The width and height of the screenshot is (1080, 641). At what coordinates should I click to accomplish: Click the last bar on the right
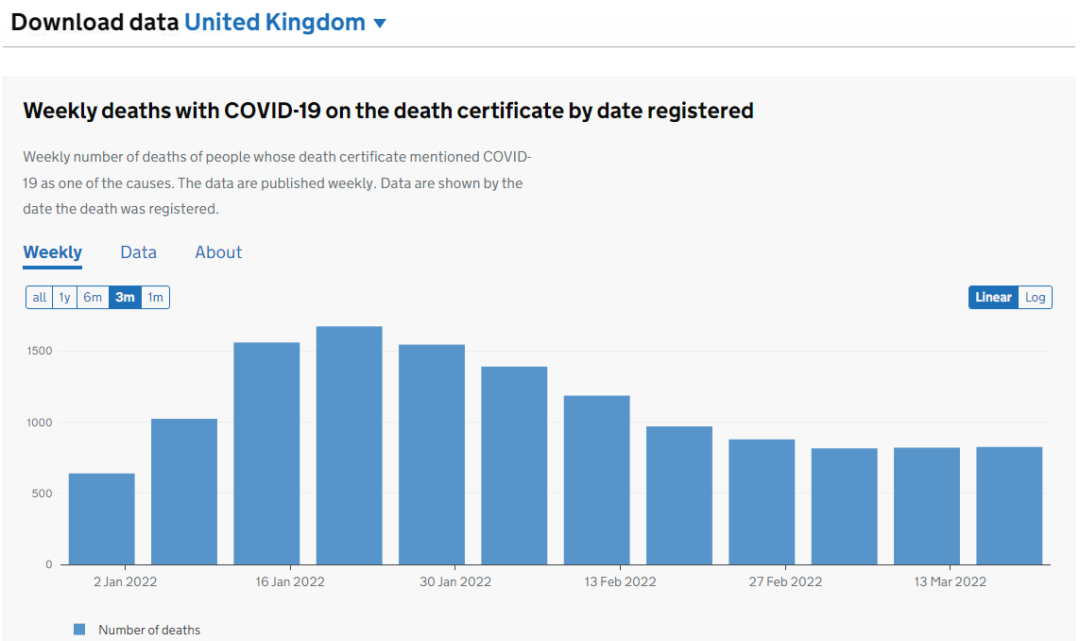coord(1009,505)
